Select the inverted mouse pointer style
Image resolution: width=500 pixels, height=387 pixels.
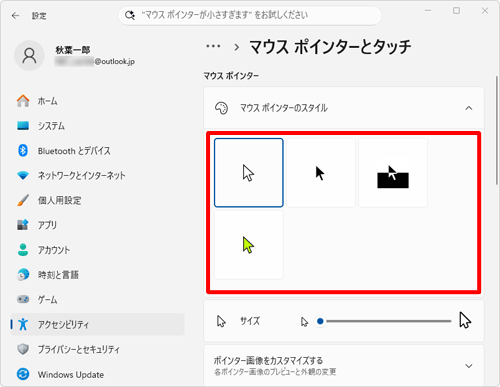(393, 173)
